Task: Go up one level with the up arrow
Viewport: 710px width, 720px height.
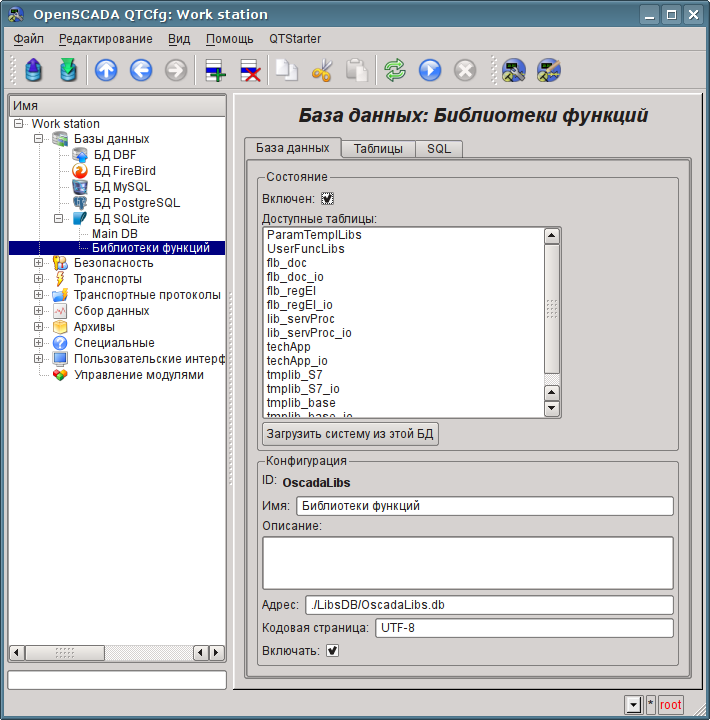Action: [106, 70]
